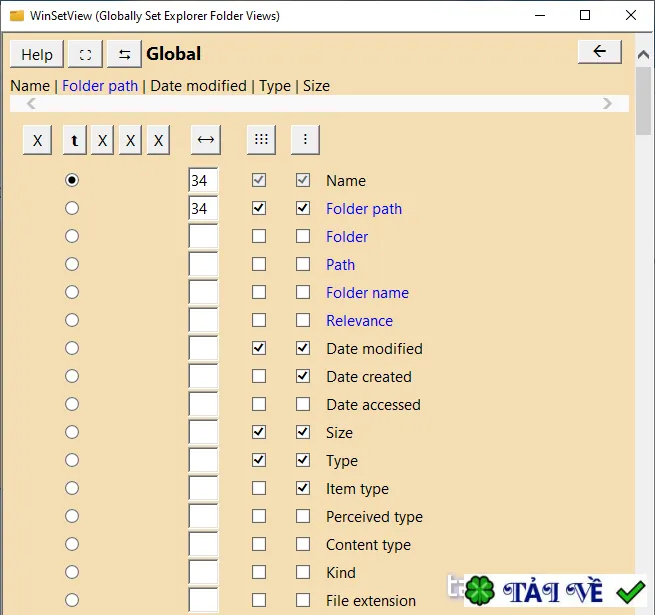
Task: Maximize the WinSetView window
Action: pyautogui.click(x=585, y=15)
